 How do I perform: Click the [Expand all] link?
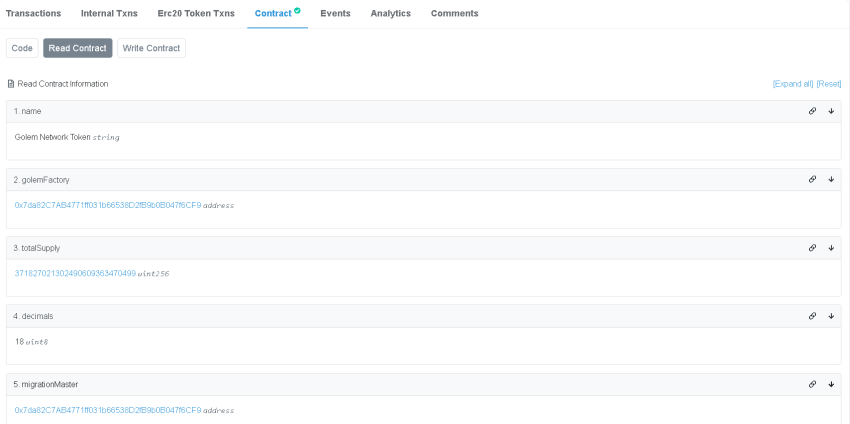pyautogui.click(x=793, y=84)
